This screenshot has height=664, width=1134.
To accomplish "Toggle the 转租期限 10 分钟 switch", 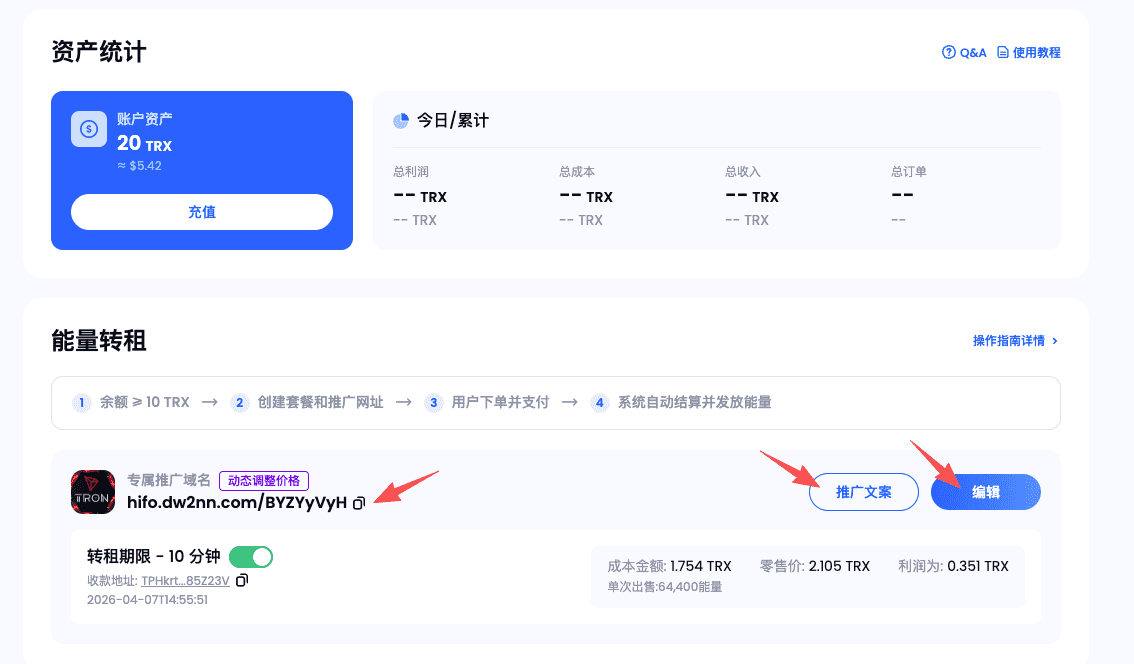I will point(251,557).
